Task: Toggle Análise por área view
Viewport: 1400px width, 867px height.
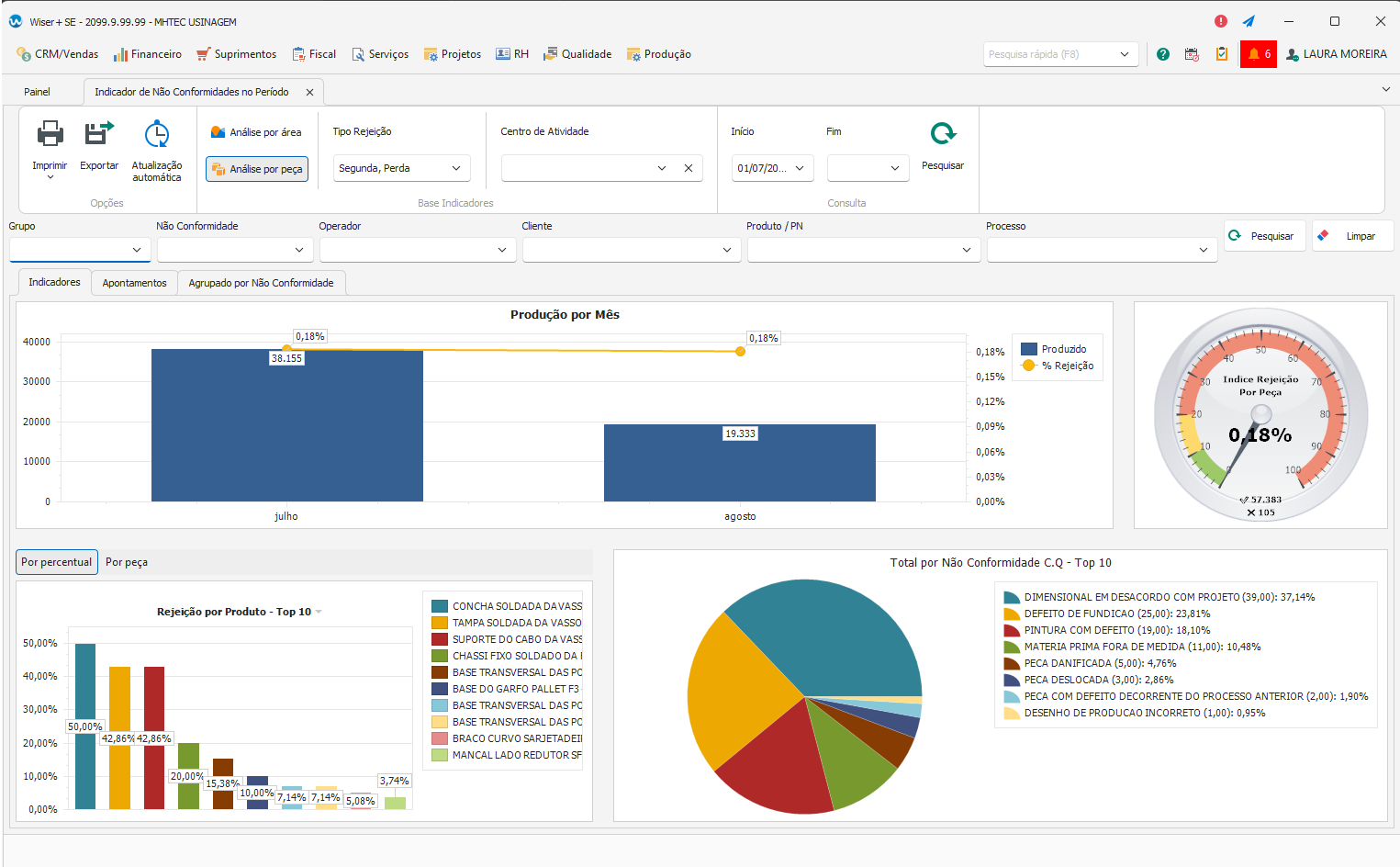Action: (x=256, y=132)
